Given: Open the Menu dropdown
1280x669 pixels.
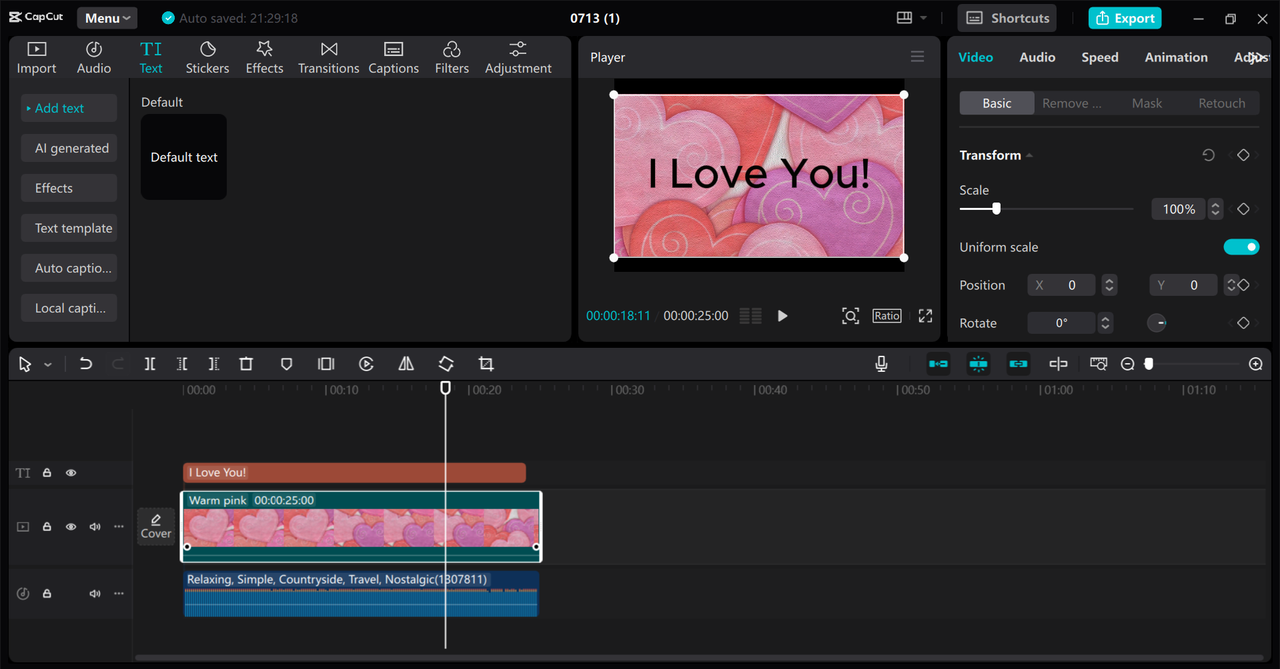Looking at the screenshot, I should pos(107,18).
